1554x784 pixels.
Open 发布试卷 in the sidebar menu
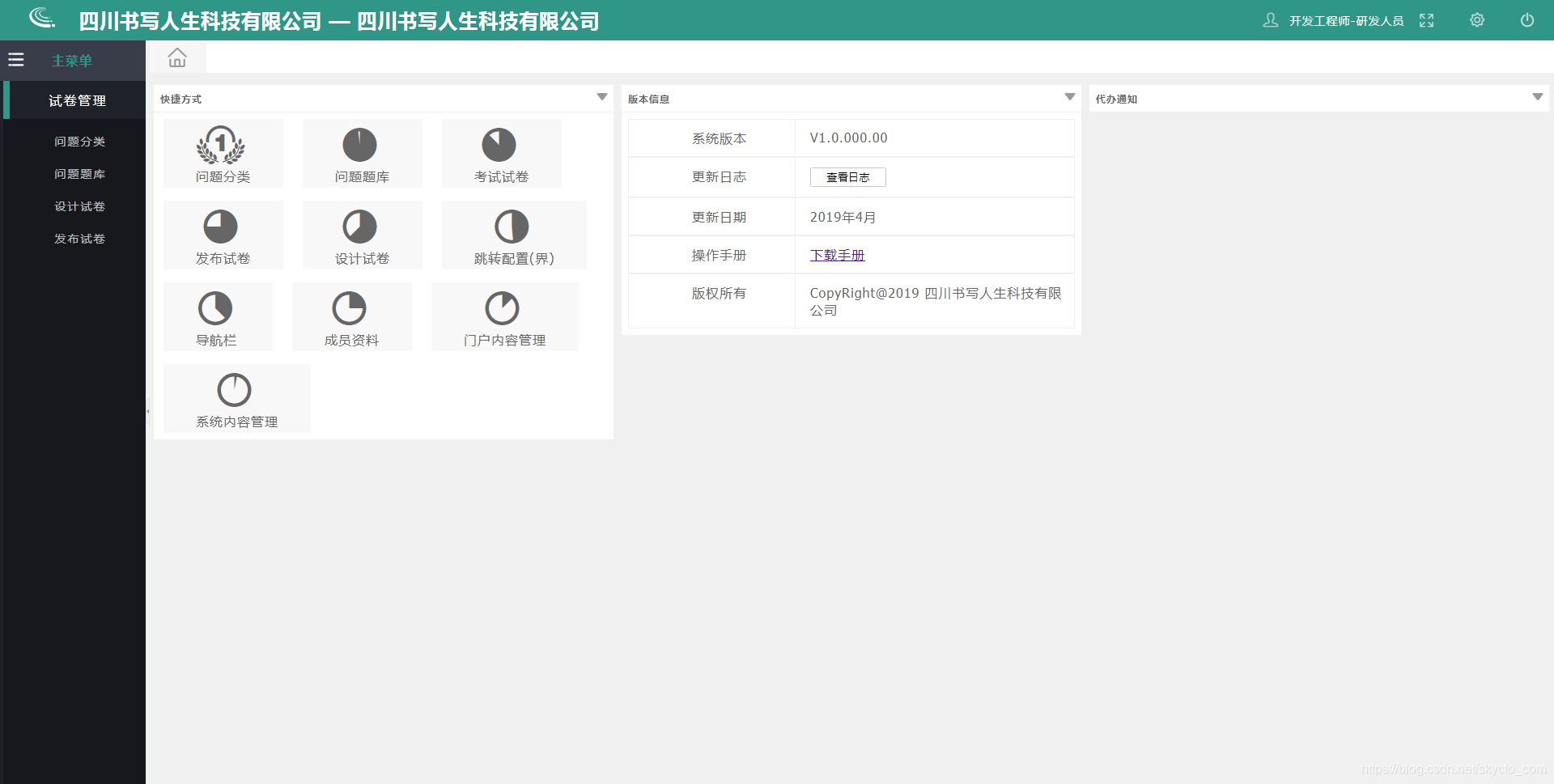pyautogui.click(x=79, y=239)
